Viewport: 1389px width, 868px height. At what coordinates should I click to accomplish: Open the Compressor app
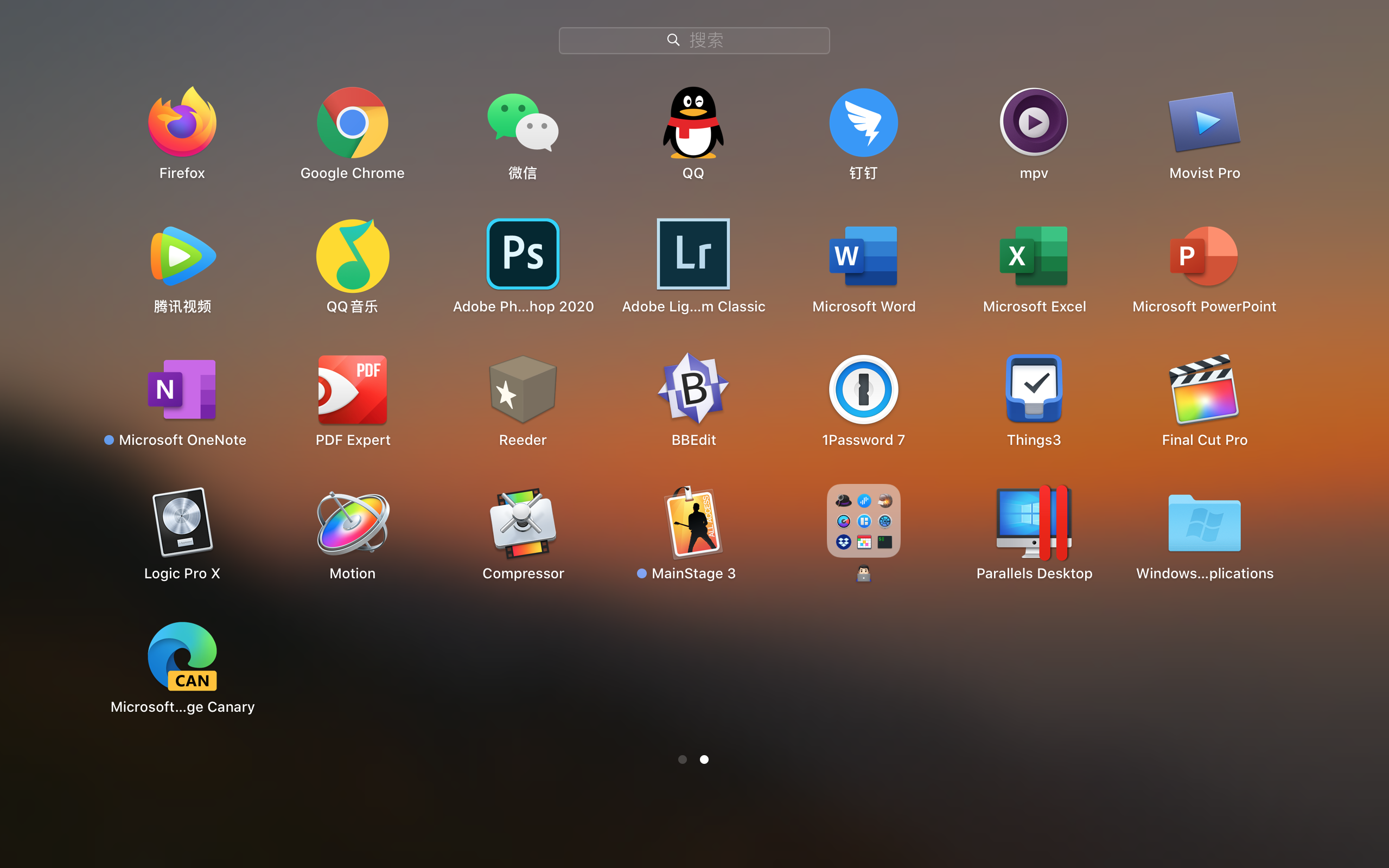[523, 522]
